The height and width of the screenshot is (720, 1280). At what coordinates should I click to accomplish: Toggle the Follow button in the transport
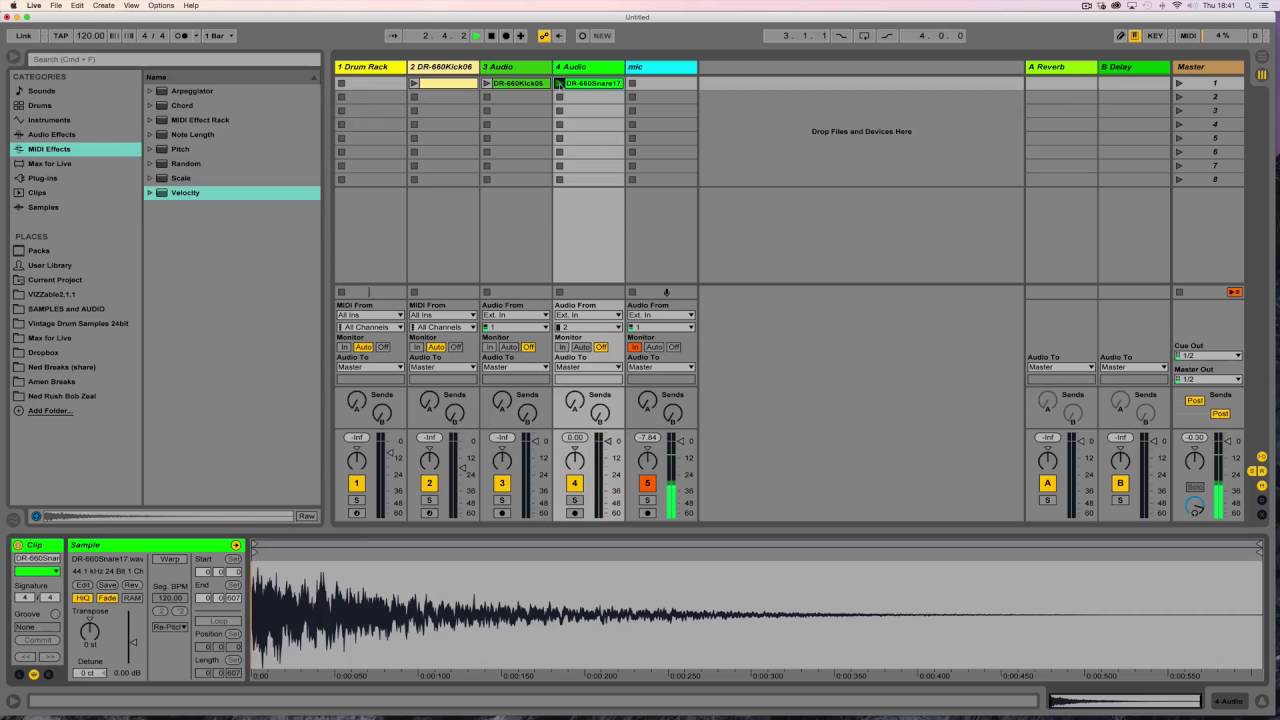coord(393,36)
